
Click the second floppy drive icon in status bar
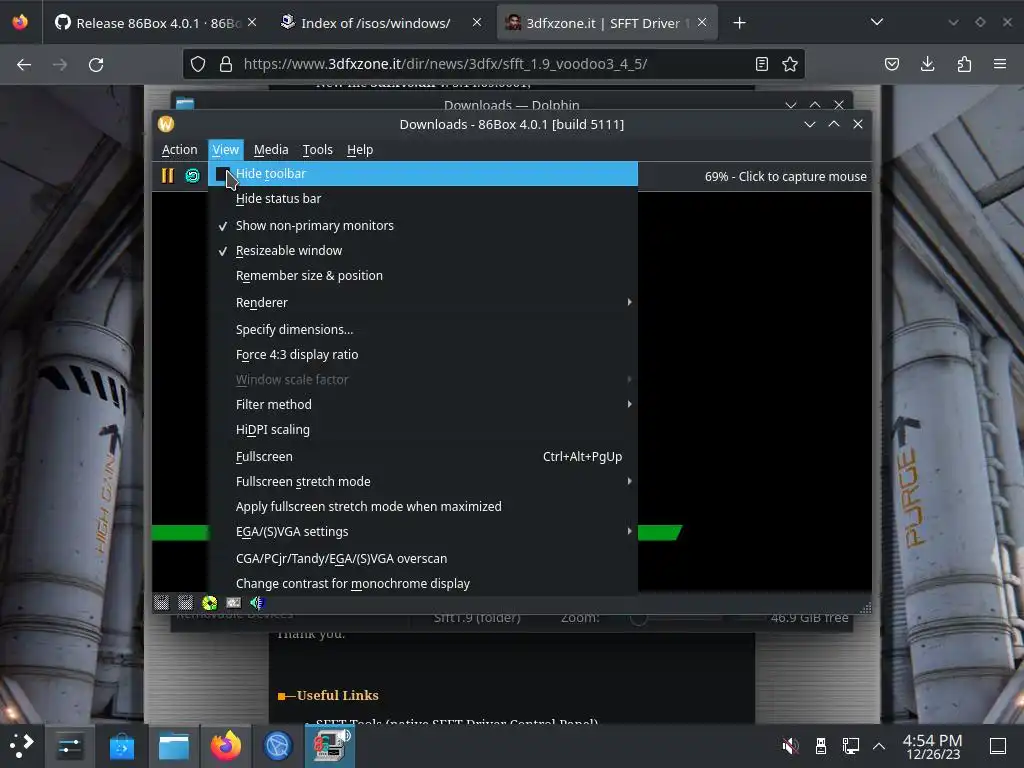185,603
